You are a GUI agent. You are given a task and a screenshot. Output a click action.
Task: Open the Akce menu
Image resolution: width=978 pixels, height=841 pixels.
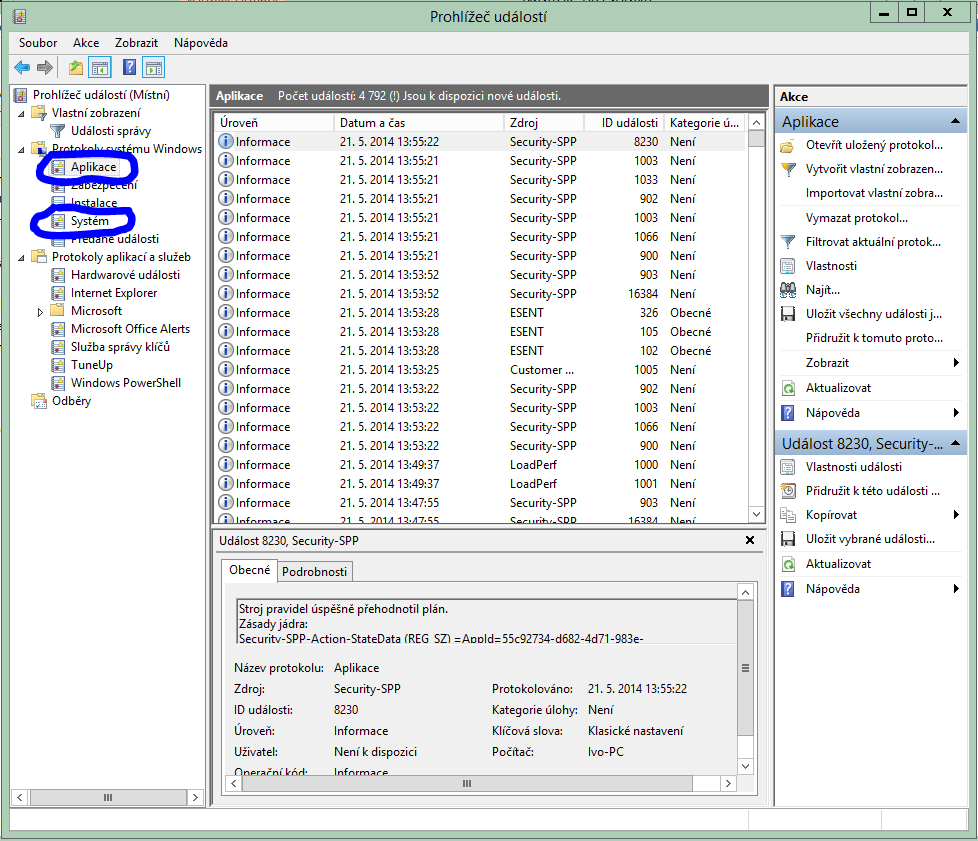(86, 43)
